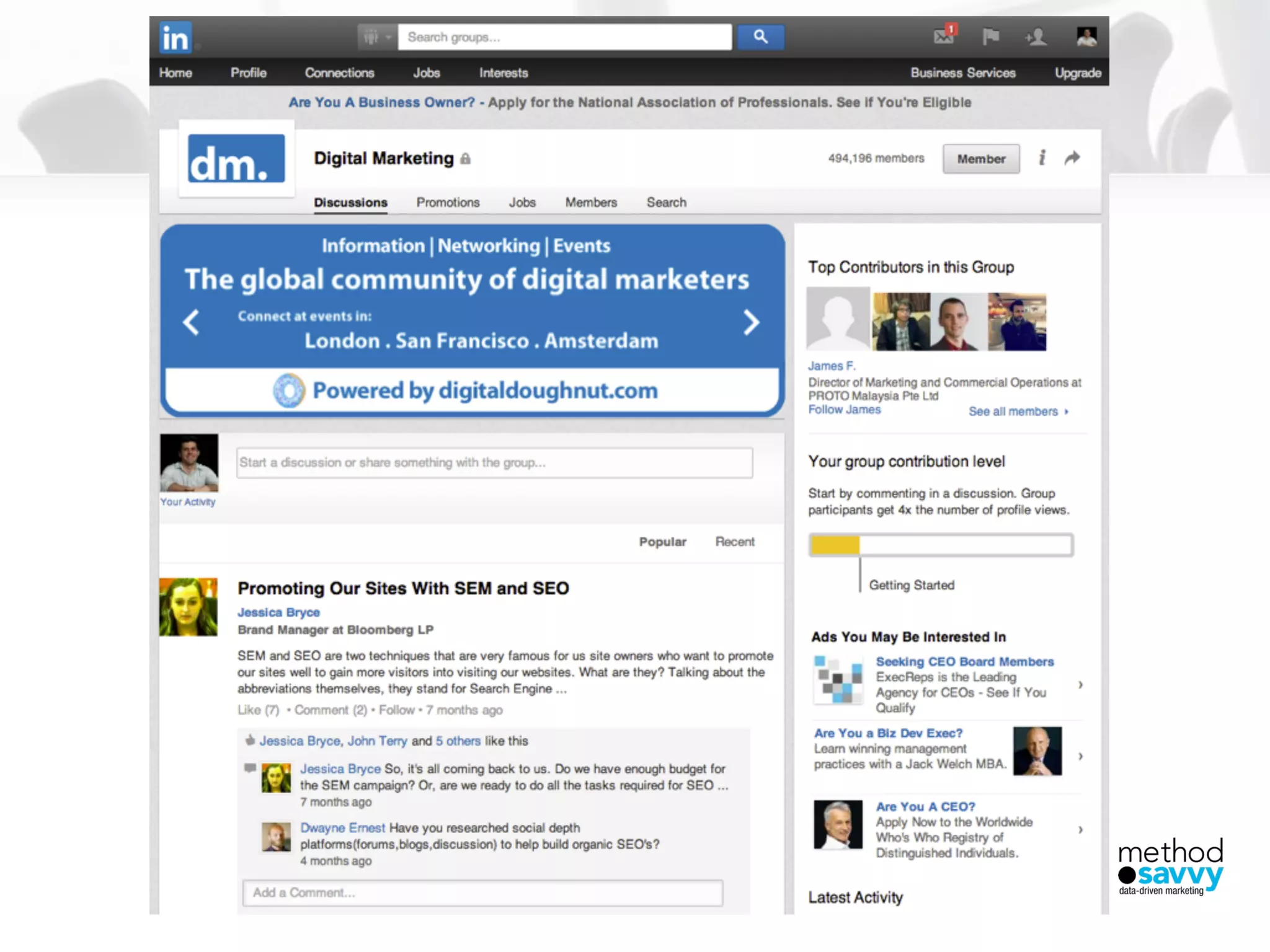
Task: Go to previous banner slide arrow
Action: 192,322
